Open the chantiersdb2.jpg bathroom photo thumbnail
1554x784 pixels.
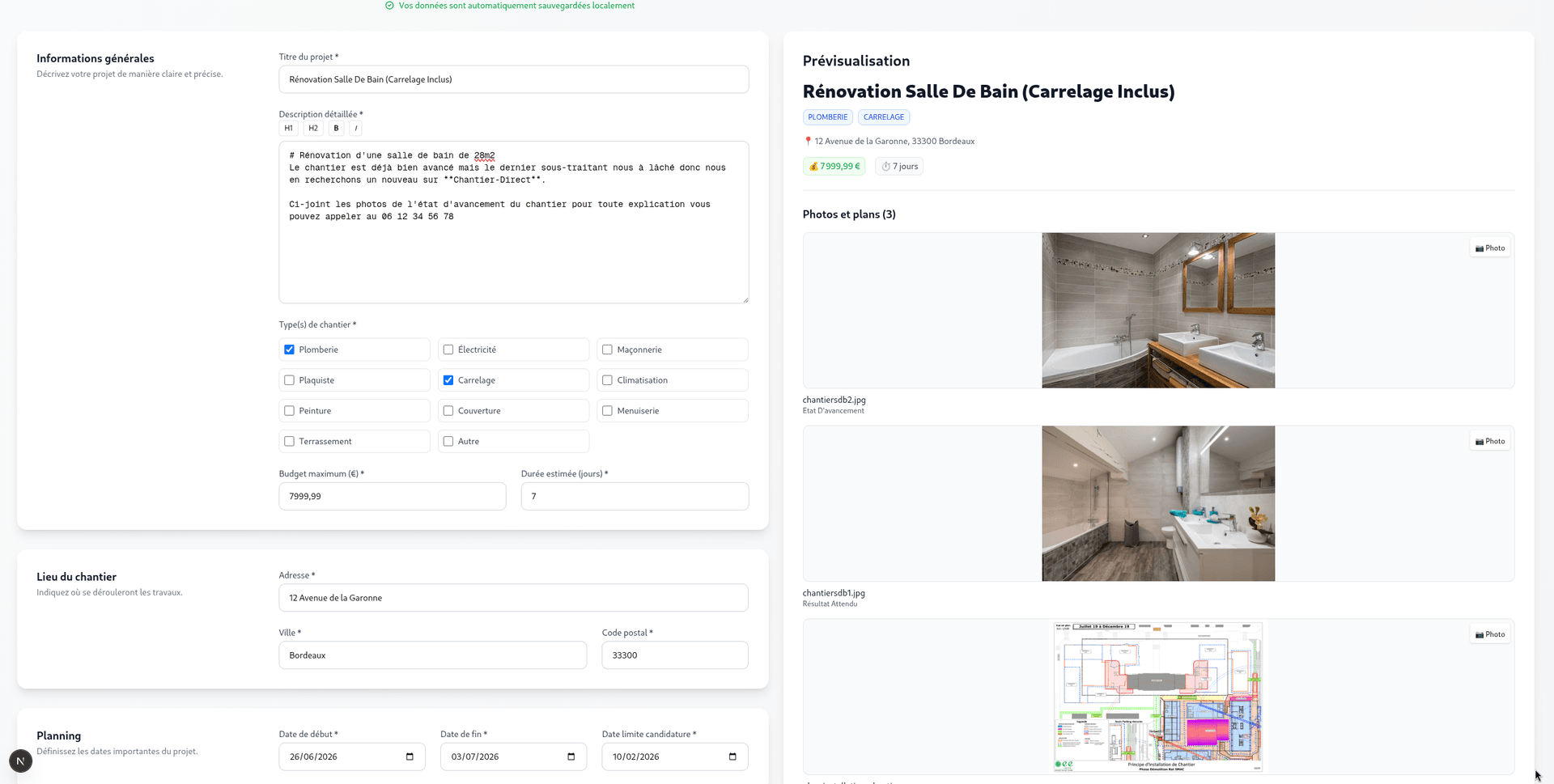click(1157, 311)
